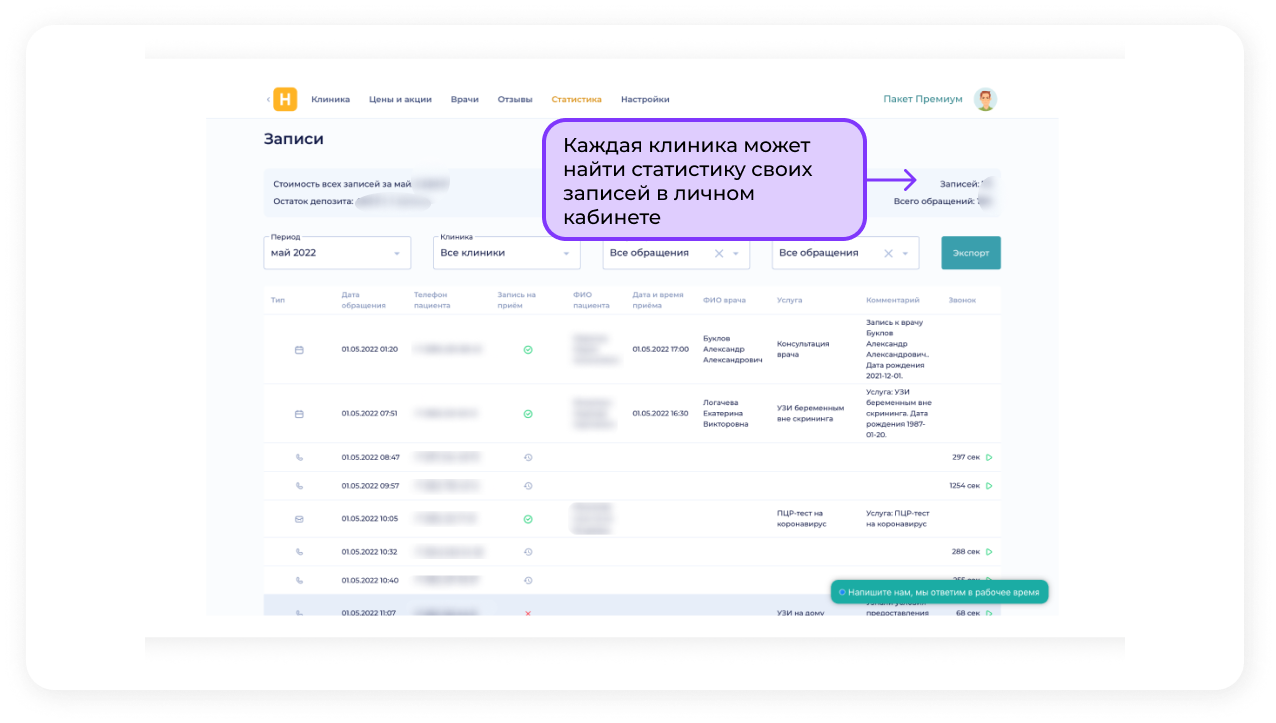This screenshot has width=1276, height=723.
Task: Click phone type icon in 01.05.2022 09:57 row
Action: coord(298,485)
